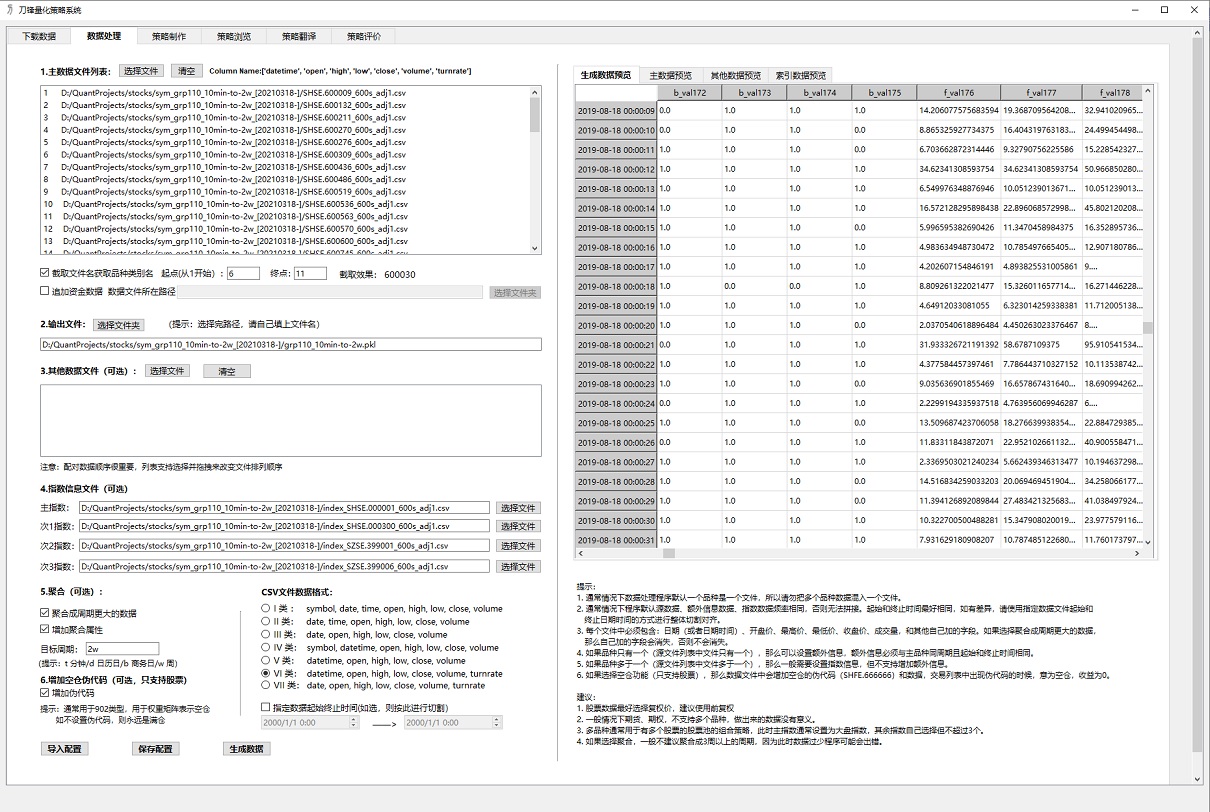Click 选择文件 for the 次1指数 row
Screen dimensions: 1210x812
click(518, 527)
